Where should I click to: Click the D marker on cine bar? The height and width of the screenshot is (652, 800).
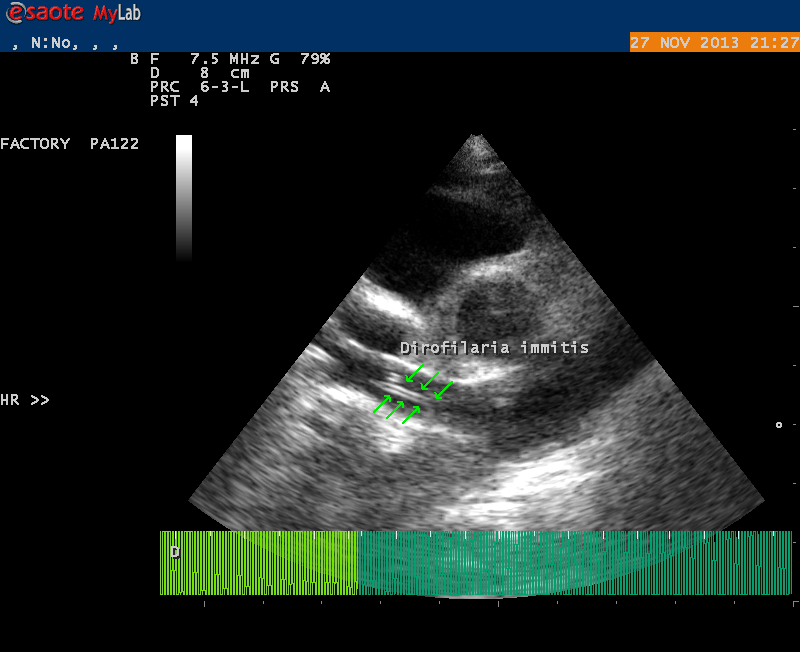[x=175, y=552]
